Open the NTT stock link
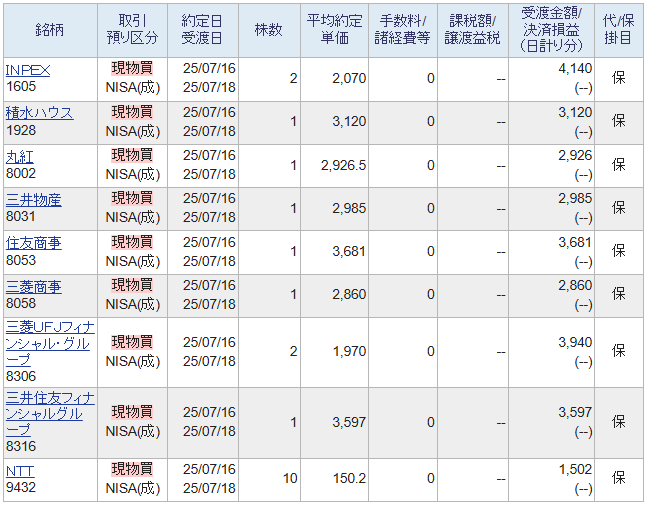Screen dimensions: 648x507 20,471
